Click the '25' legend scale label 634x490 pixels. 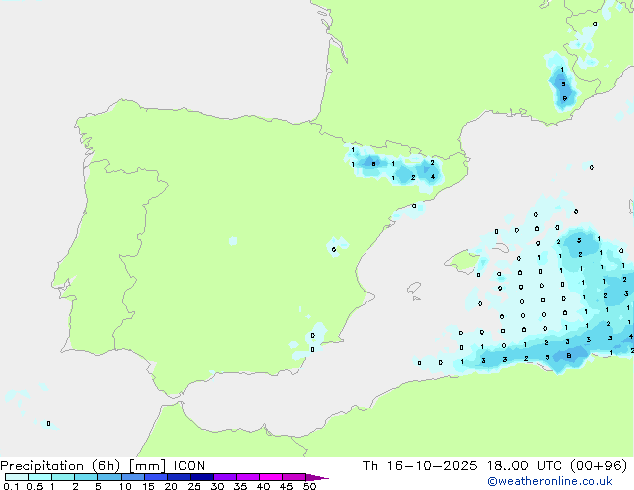pyautogui.click(x=194, y=486)
